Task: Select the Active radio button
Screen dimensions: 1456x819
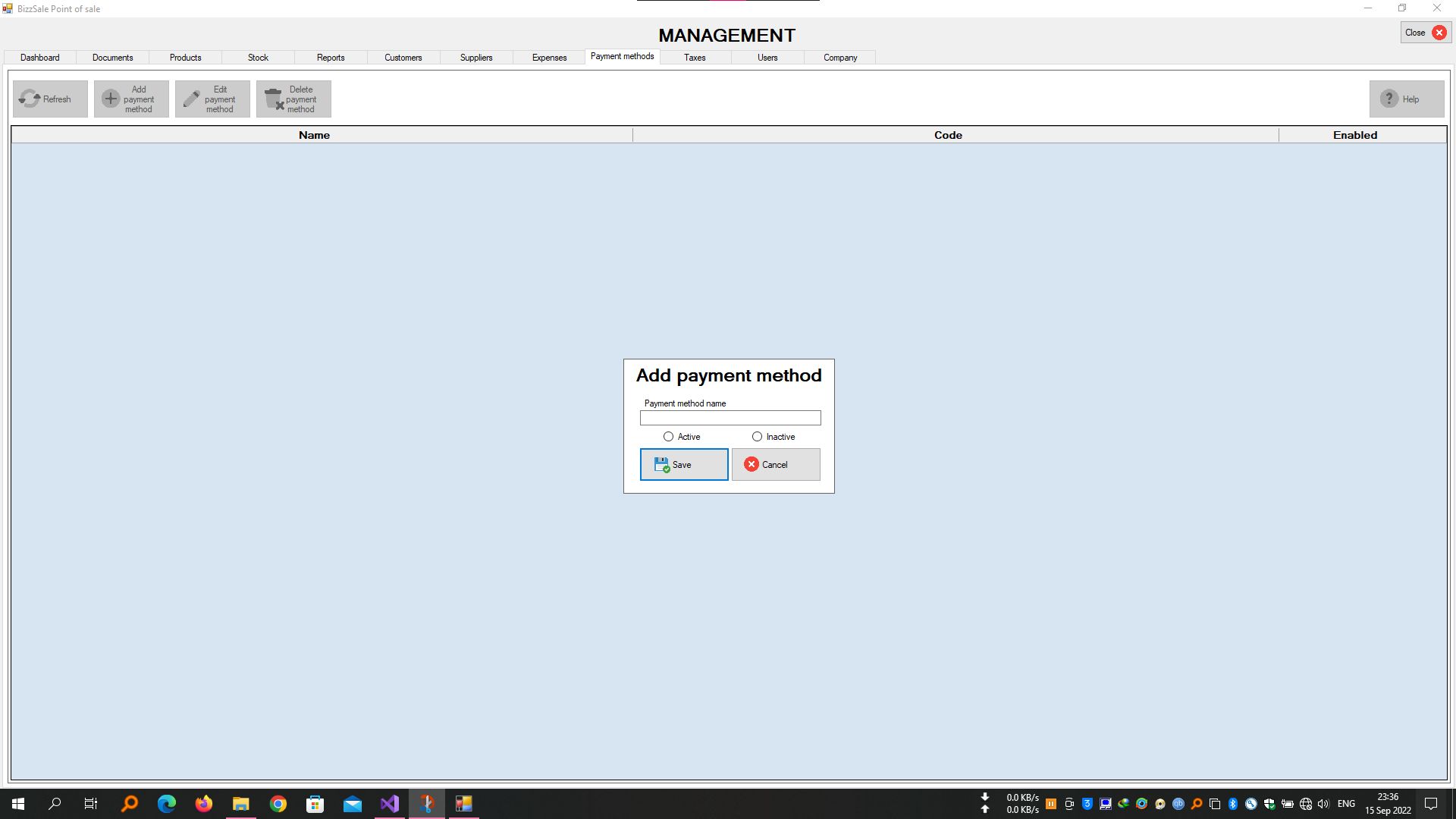Action: 682,437
